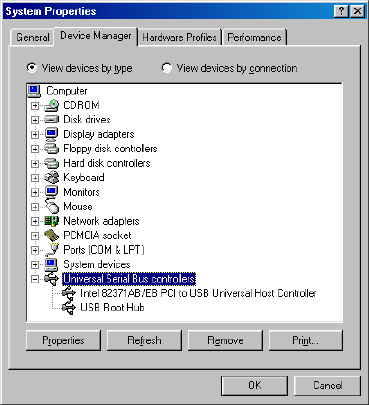Expand the CDROM branch
The height and width of the screenshot is (405, 369).
[x=35, y=106]
